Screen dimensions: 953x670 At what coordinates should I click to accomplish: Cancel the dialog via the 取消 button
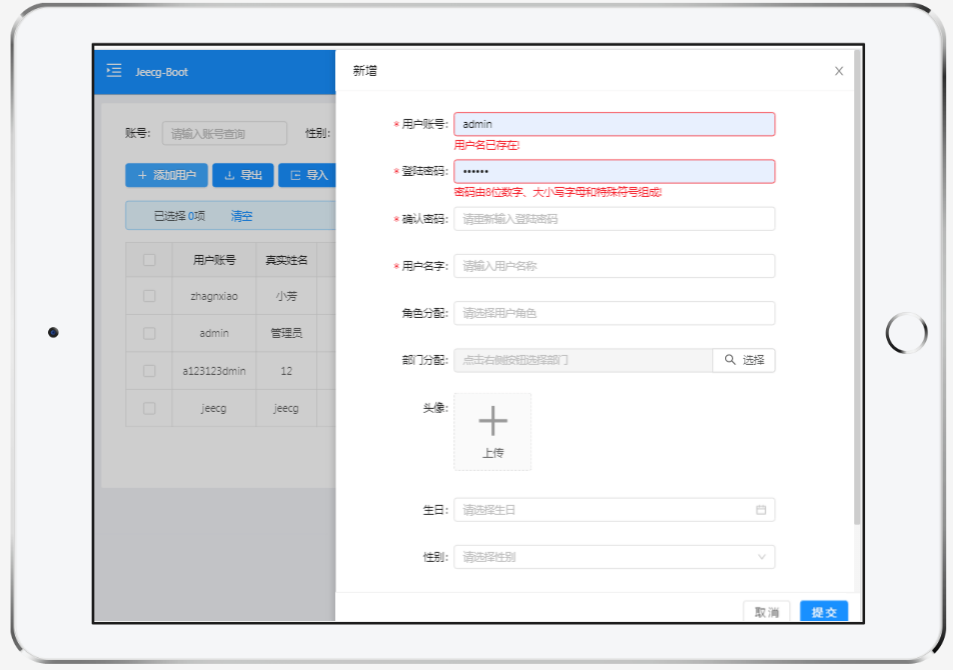point(766,611)
